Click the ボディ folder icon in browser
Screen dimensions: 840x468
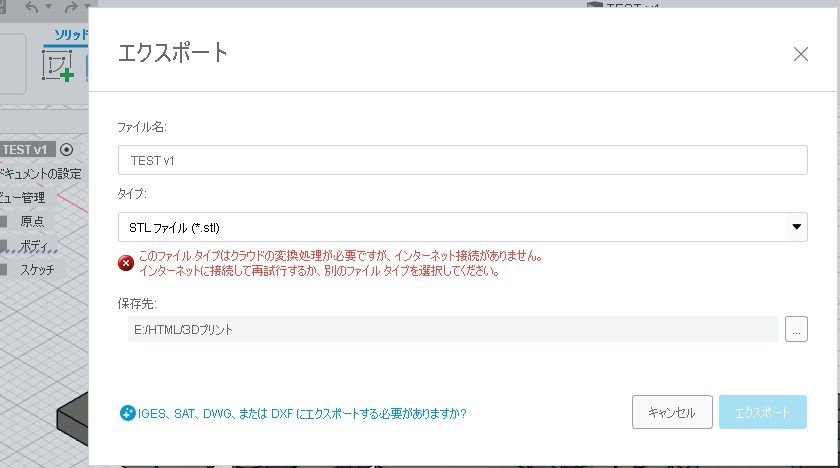click(5, 245)
